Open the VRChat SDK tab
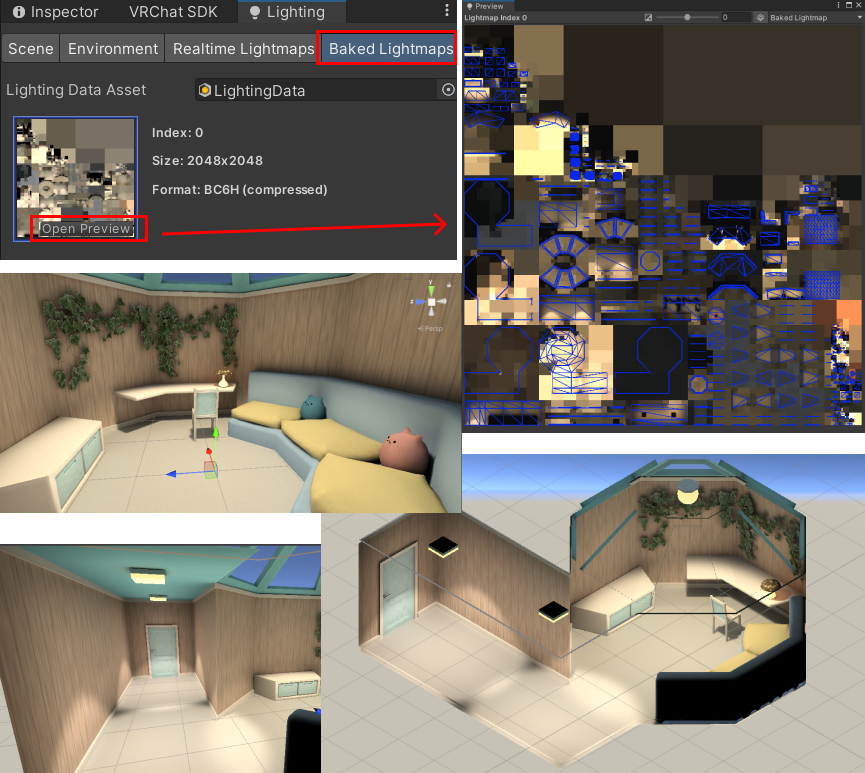The height and width of the screenshot is (773, 865). tap(175, 12)
